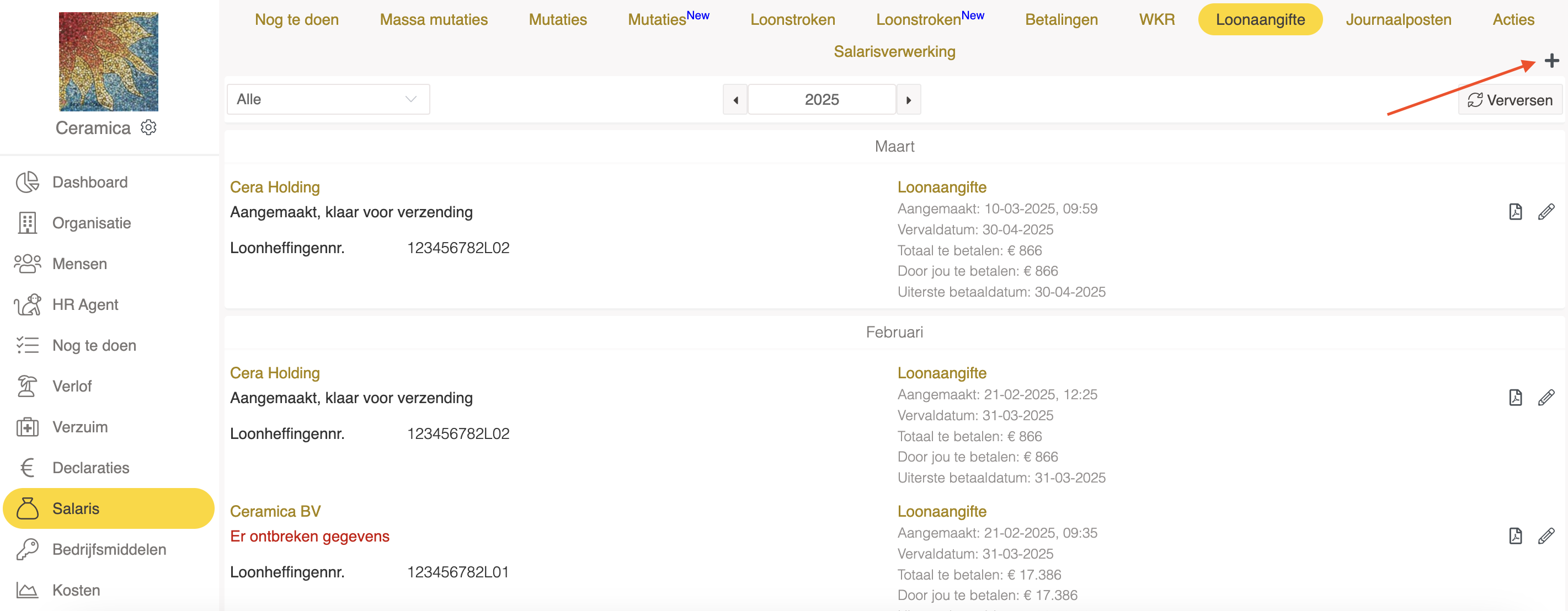Click the Verzuim first-aid kit icon
This screenshot has height=611, width=1568.
(28, 427)
